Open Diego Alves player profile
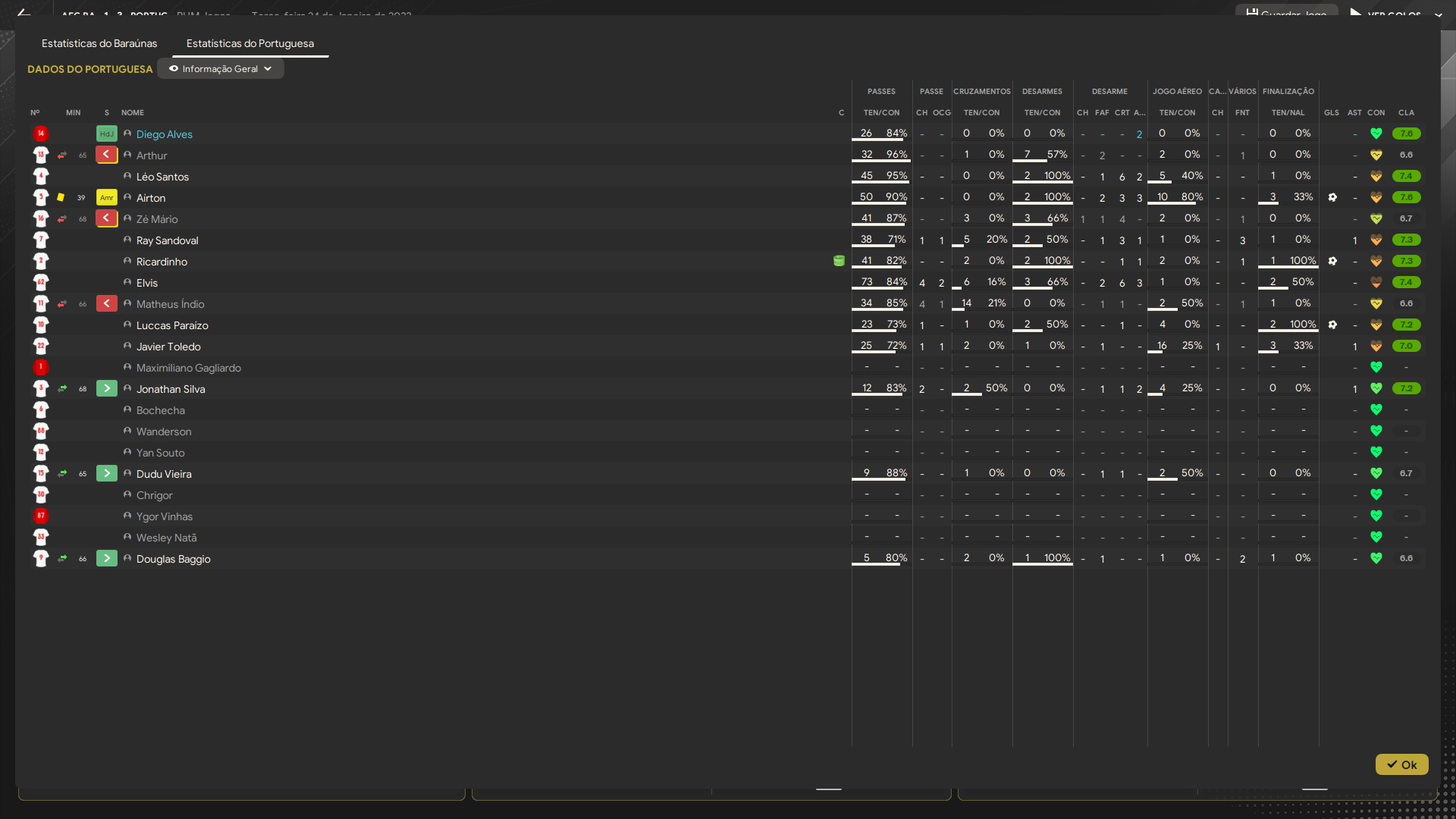1456x819 pixels. click(x=165, y=134)
